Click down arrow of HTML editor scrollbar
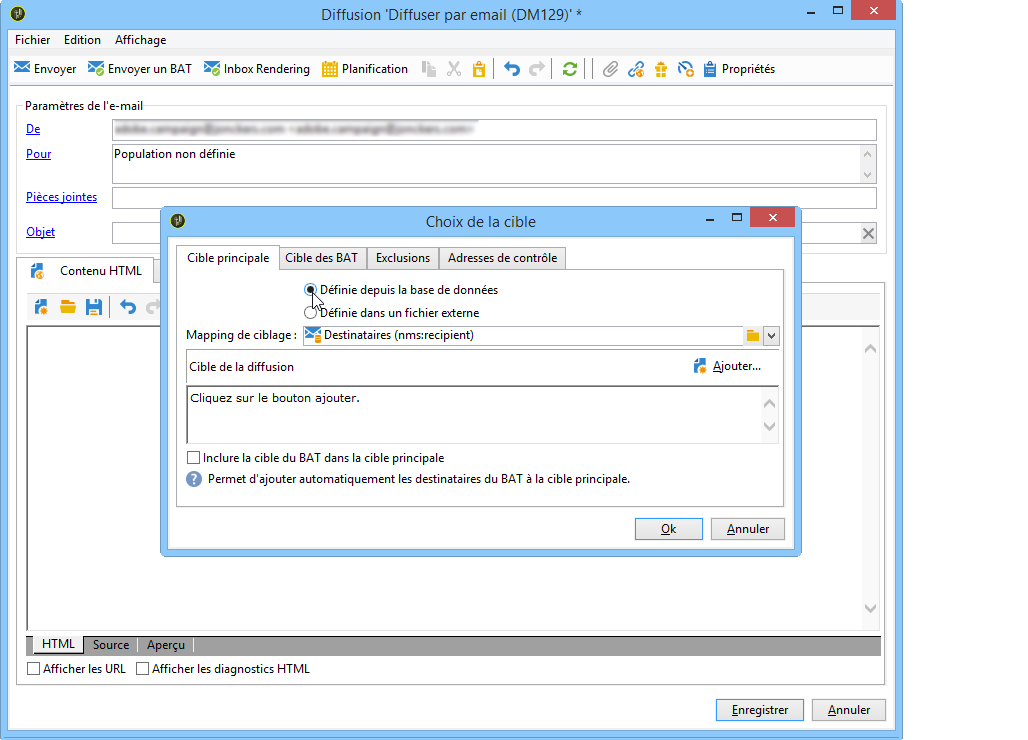Viewport: 1028px width, 740px height. coord(870,608)
